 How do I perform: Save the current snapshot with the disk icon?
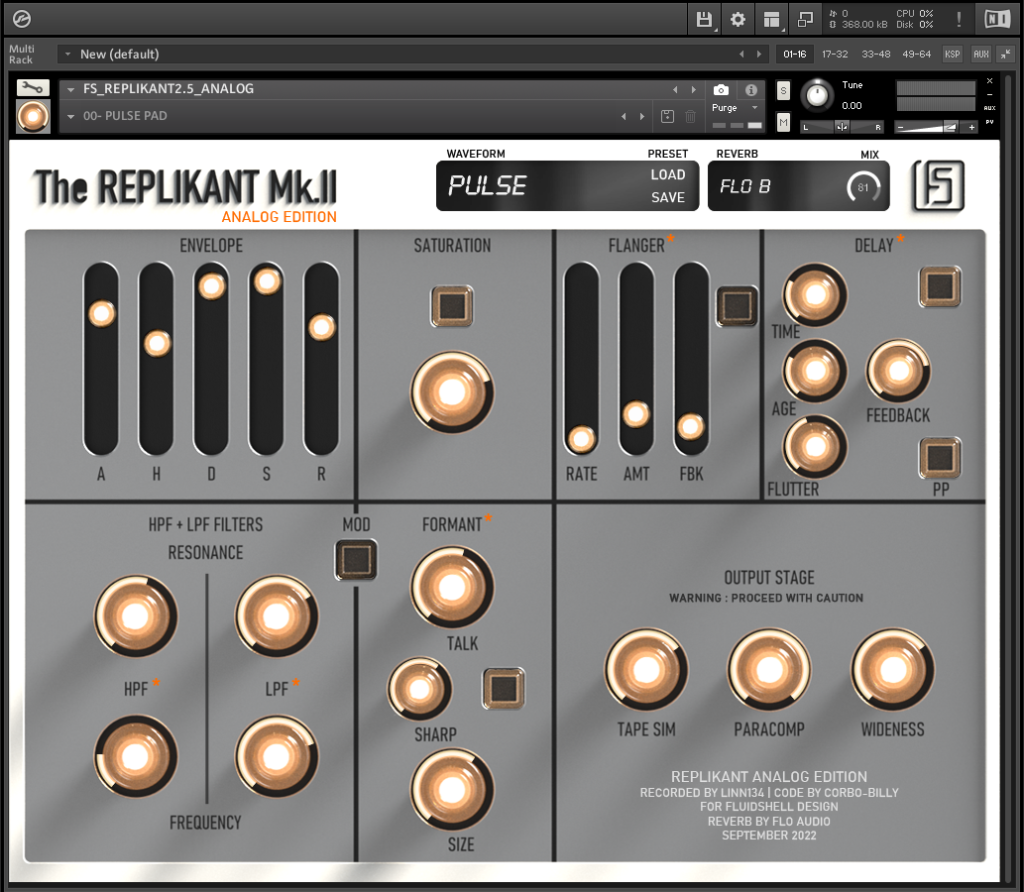click(667, 116)
